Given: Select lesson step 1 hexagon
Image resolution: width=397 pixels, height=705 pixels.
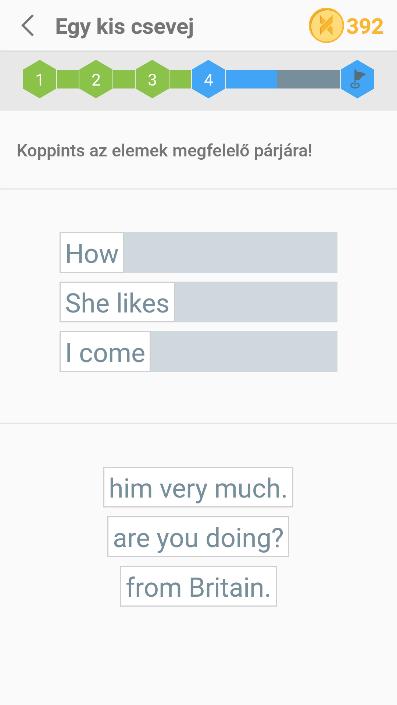Looking at the screenshot, I should pos(40,80).
